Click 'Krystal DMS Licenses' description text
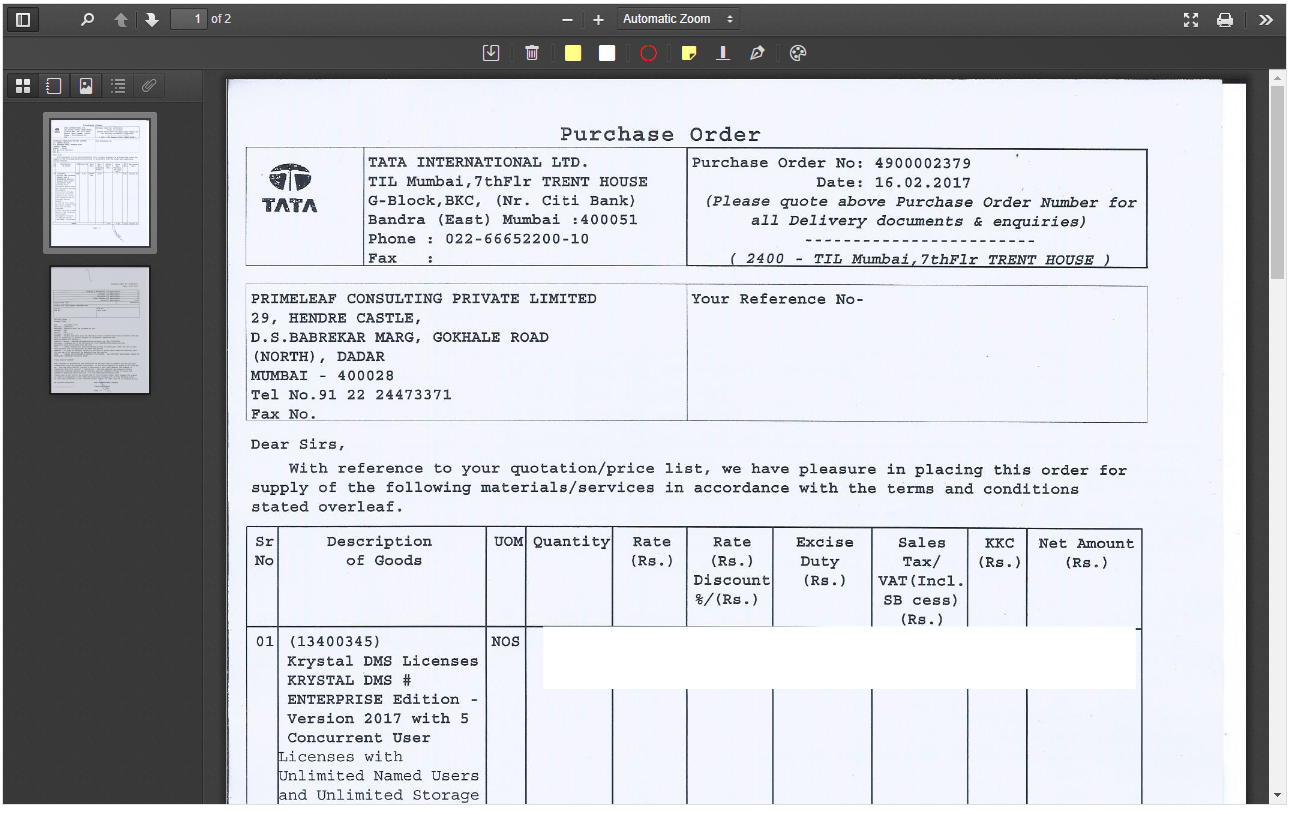Viewport: 1291px width, 814px height. 383,661
